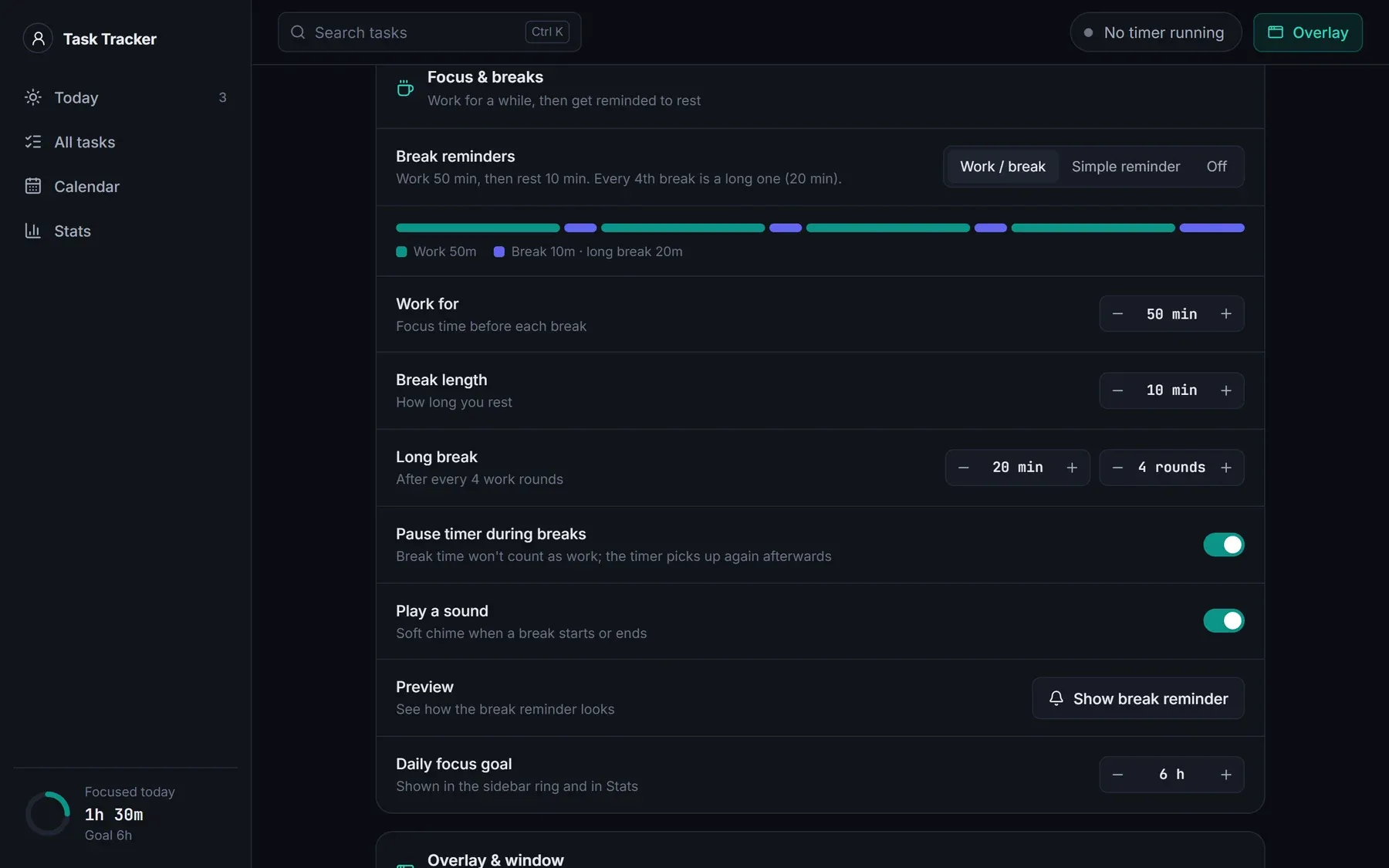Increase the 4 rounds count
1389x868 pixels.
click(x=1225, y=468)
